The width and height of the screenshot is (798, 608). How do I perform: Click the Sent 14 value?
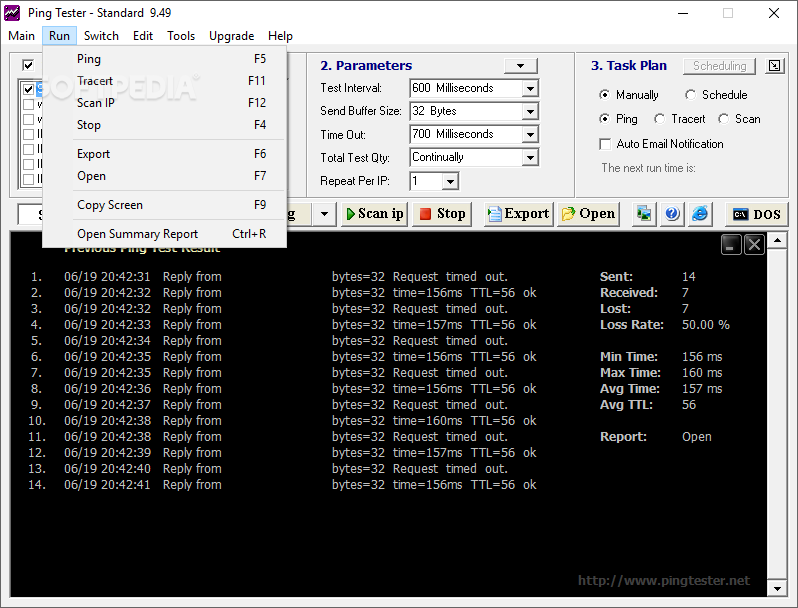coord(689,277)
